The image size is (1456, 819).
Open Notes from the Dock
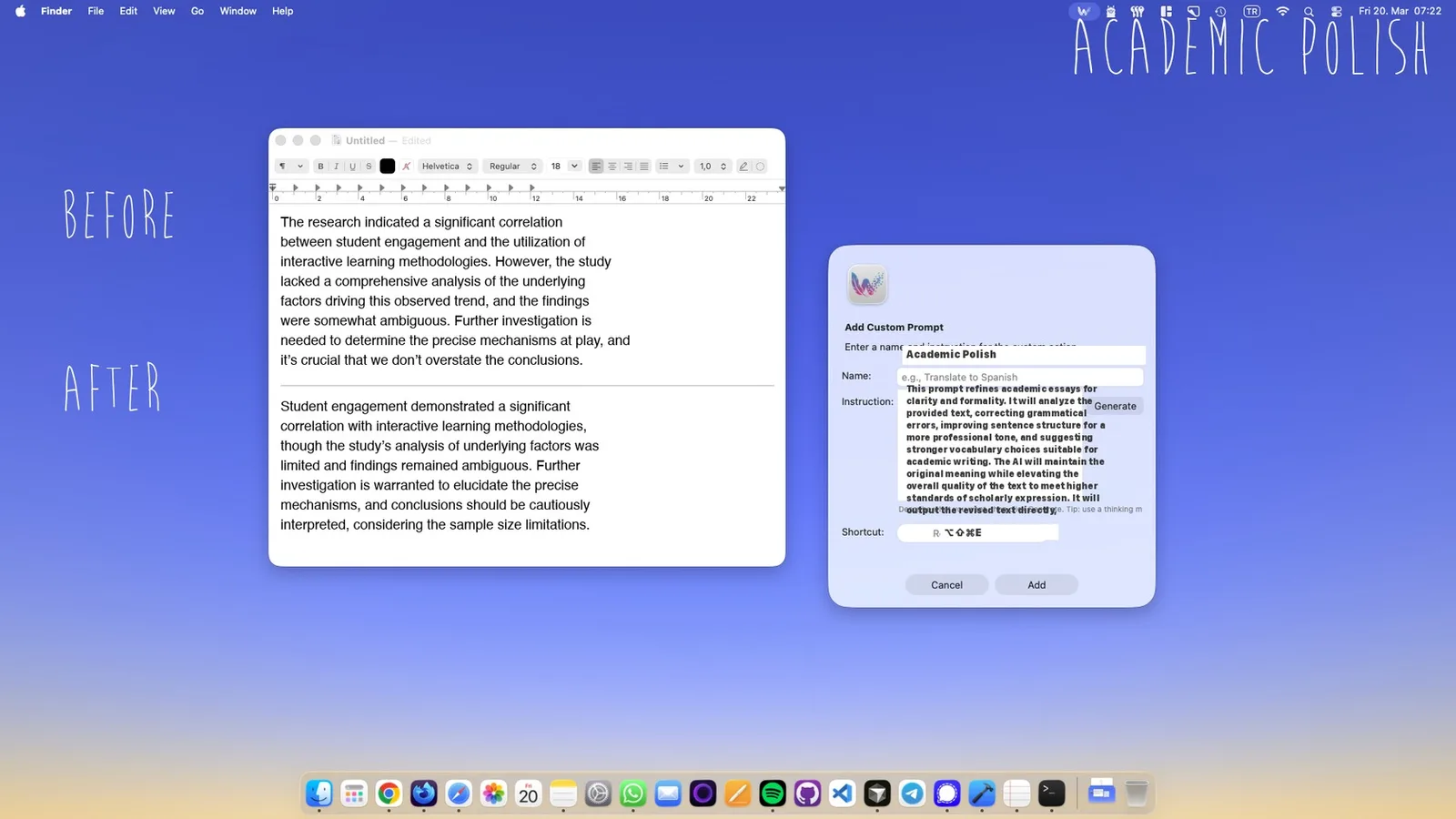(x=563, y=794)
